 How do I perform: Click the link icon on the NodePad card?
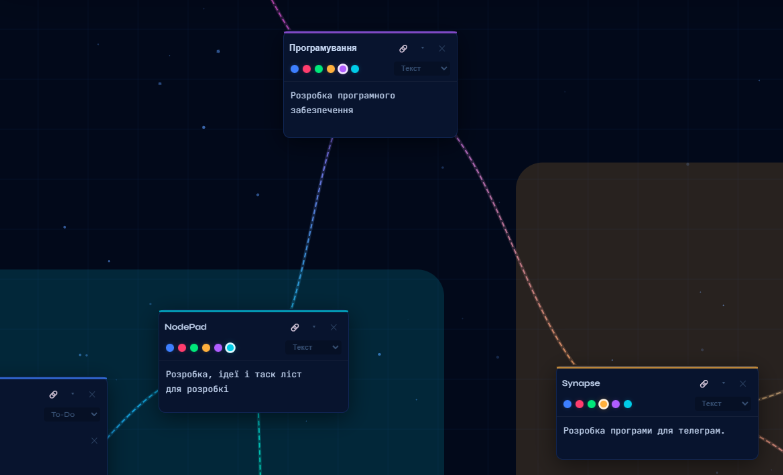[x=295, y=327]
